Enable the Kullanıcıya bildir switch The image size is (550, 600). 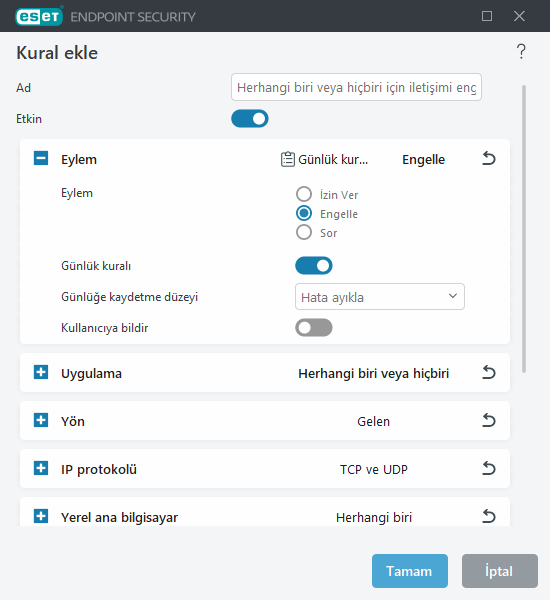coord(313,328)
